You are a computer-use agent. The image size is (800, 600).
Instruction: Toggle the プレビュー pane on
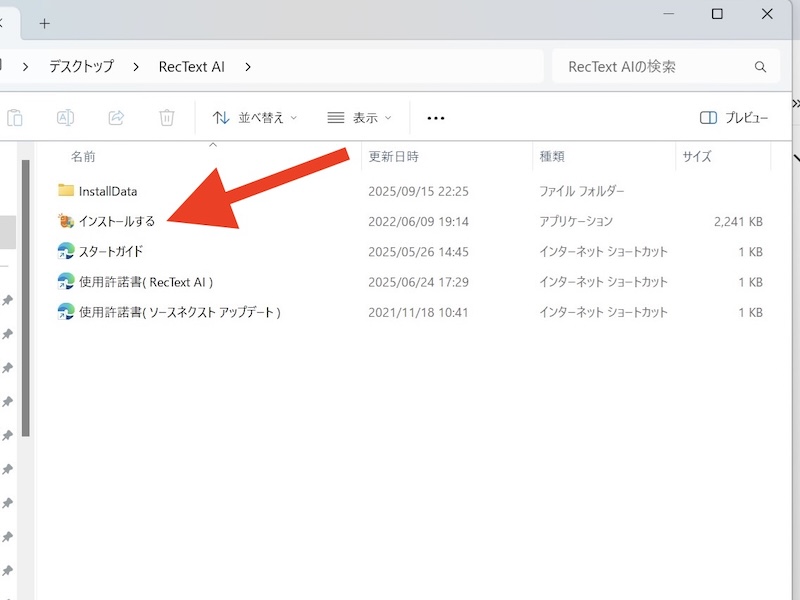pyautogui.click(x=733, y=117)
